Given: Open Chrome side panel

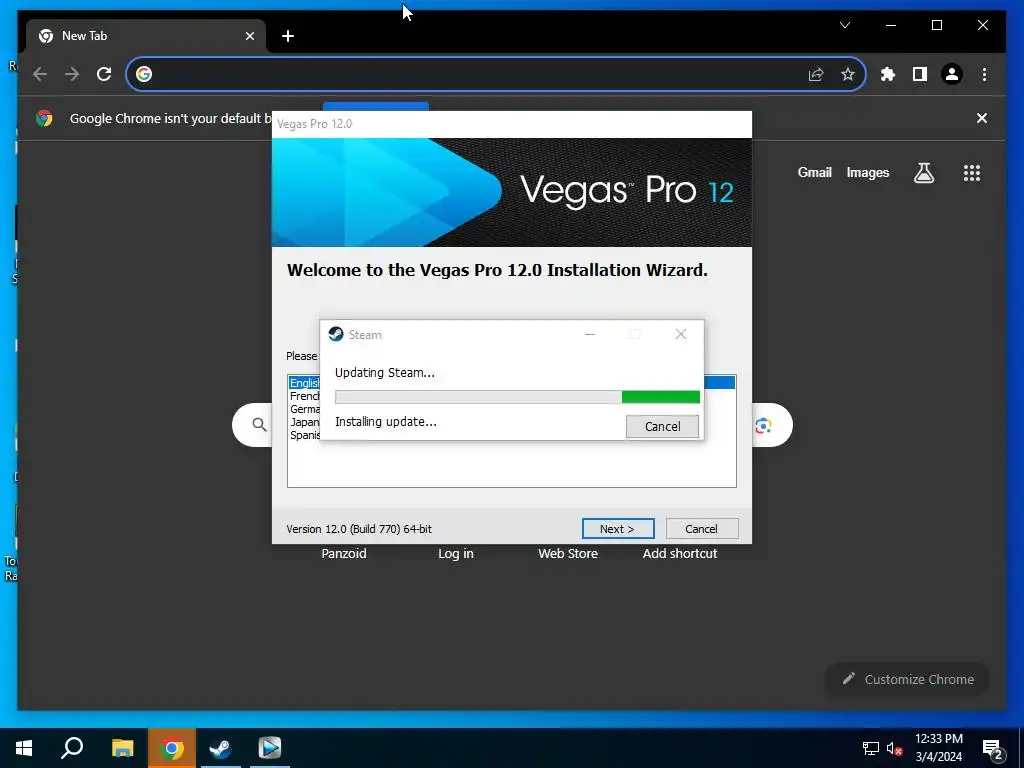Looking at the screenshot, I should [920, 74].
